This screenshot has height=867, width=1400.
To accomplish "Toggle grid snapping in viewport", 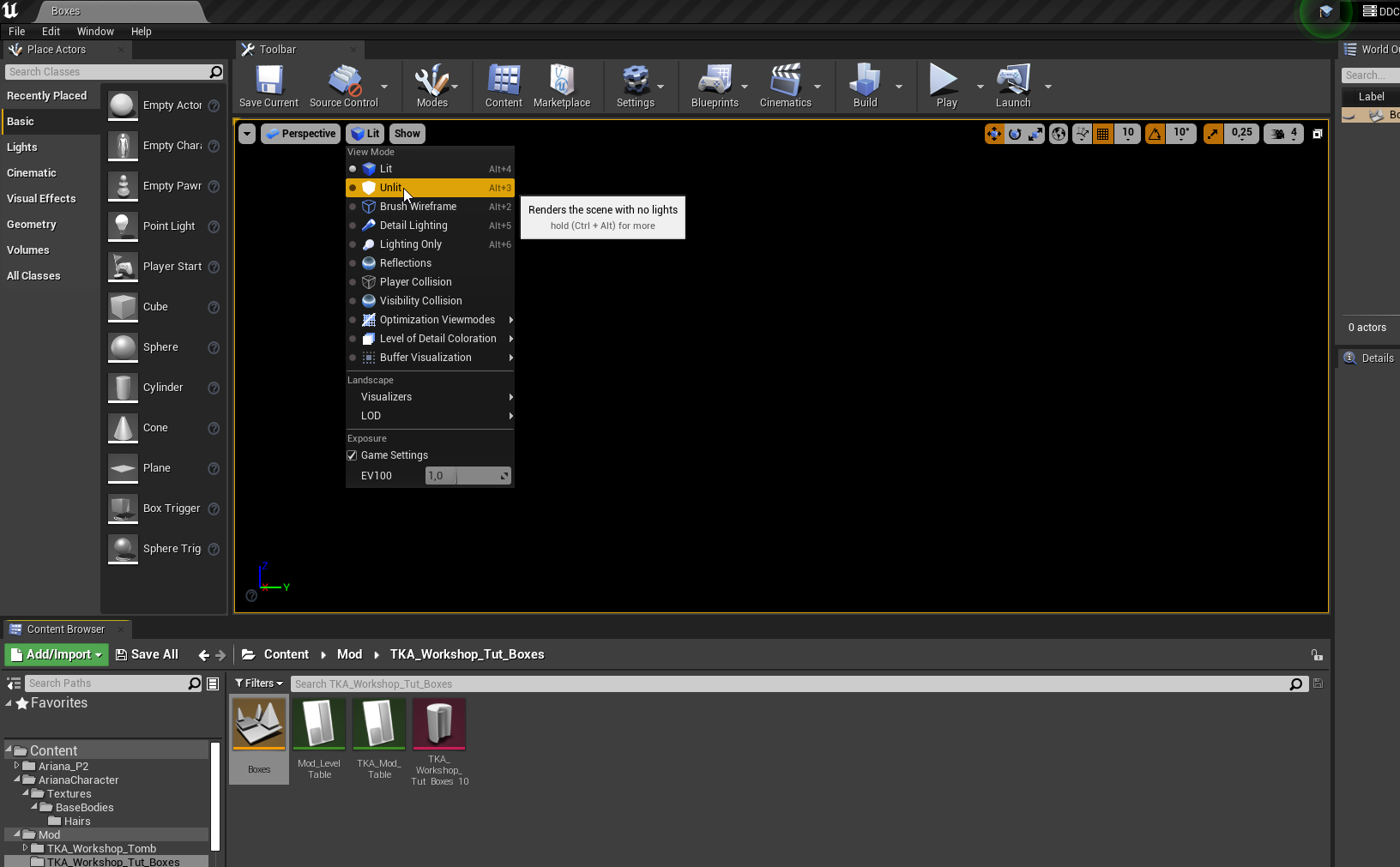I will click(1103, 134).
